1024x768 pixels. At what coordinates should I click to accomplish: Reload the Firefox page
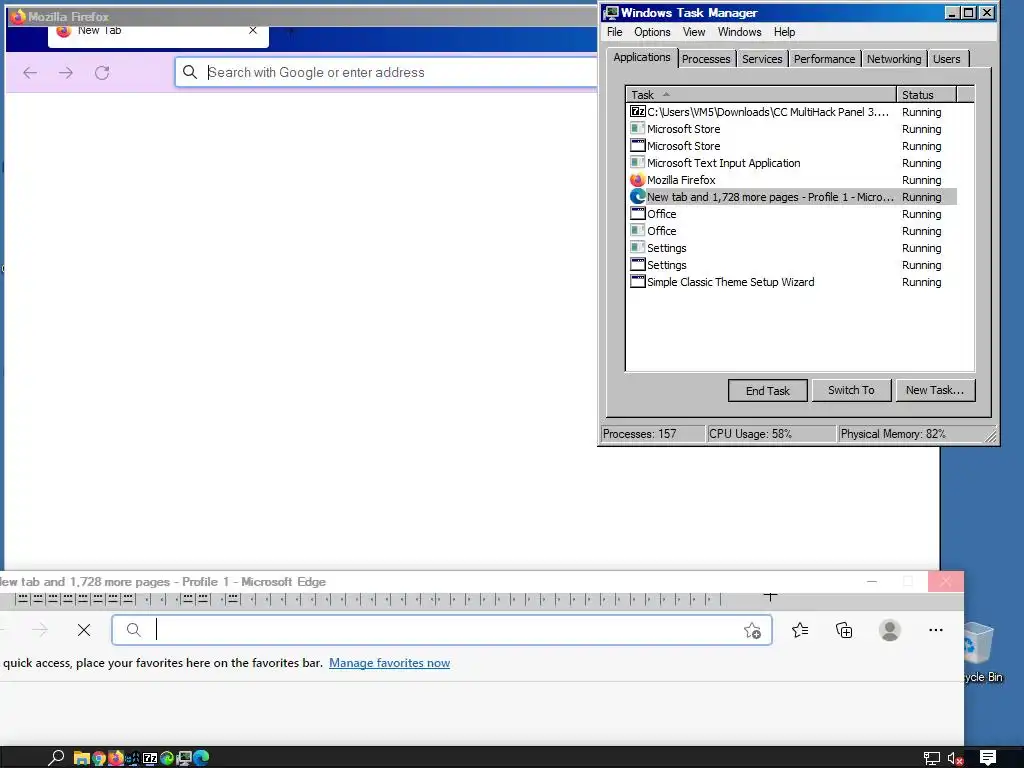[x=102, y=72]
